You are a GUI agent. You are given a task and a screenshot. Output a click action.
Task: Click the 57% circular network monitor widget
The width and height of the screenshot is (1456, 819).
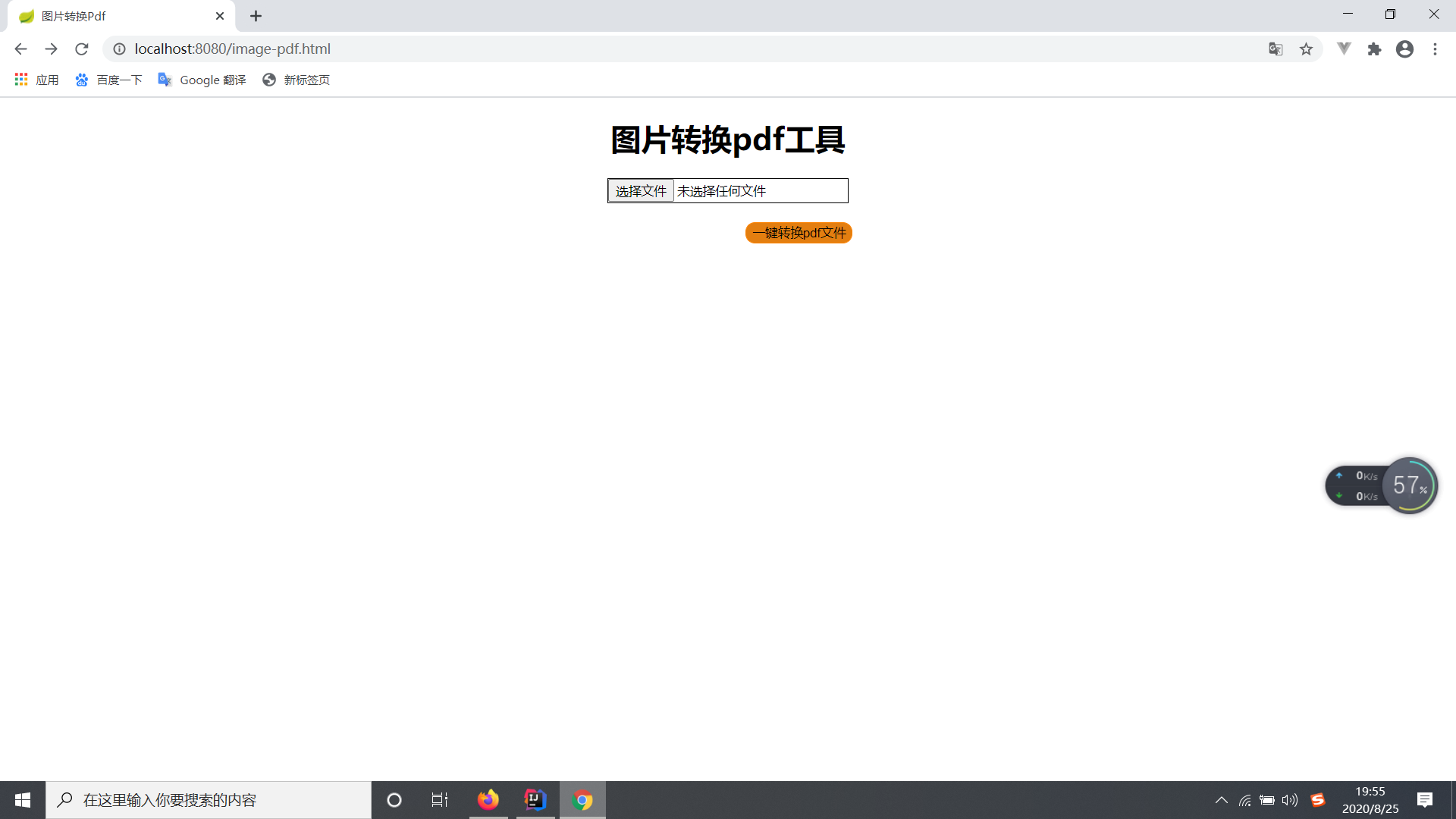coord(1409,485)
